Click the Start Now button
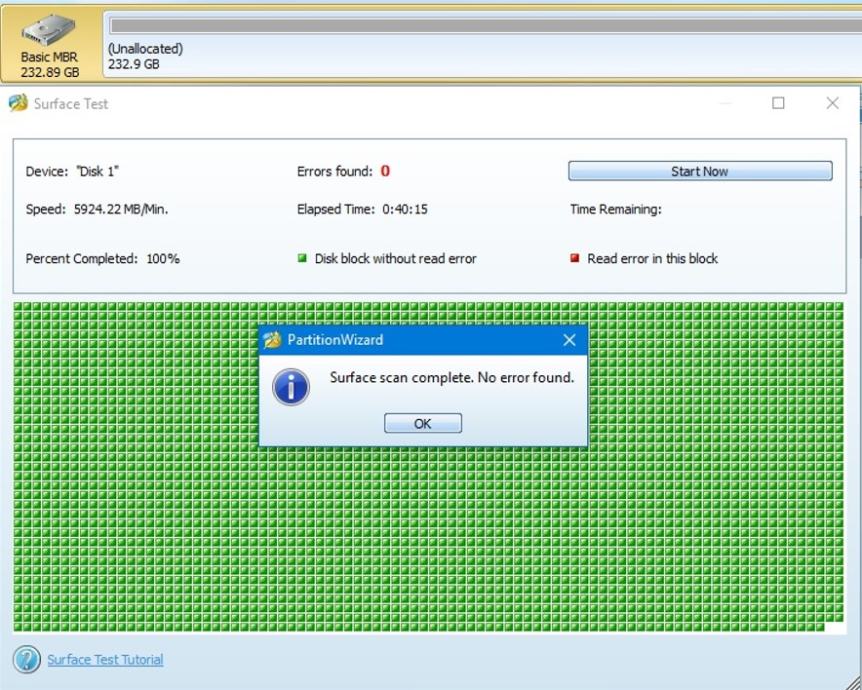862x690 pixels. 700,171
